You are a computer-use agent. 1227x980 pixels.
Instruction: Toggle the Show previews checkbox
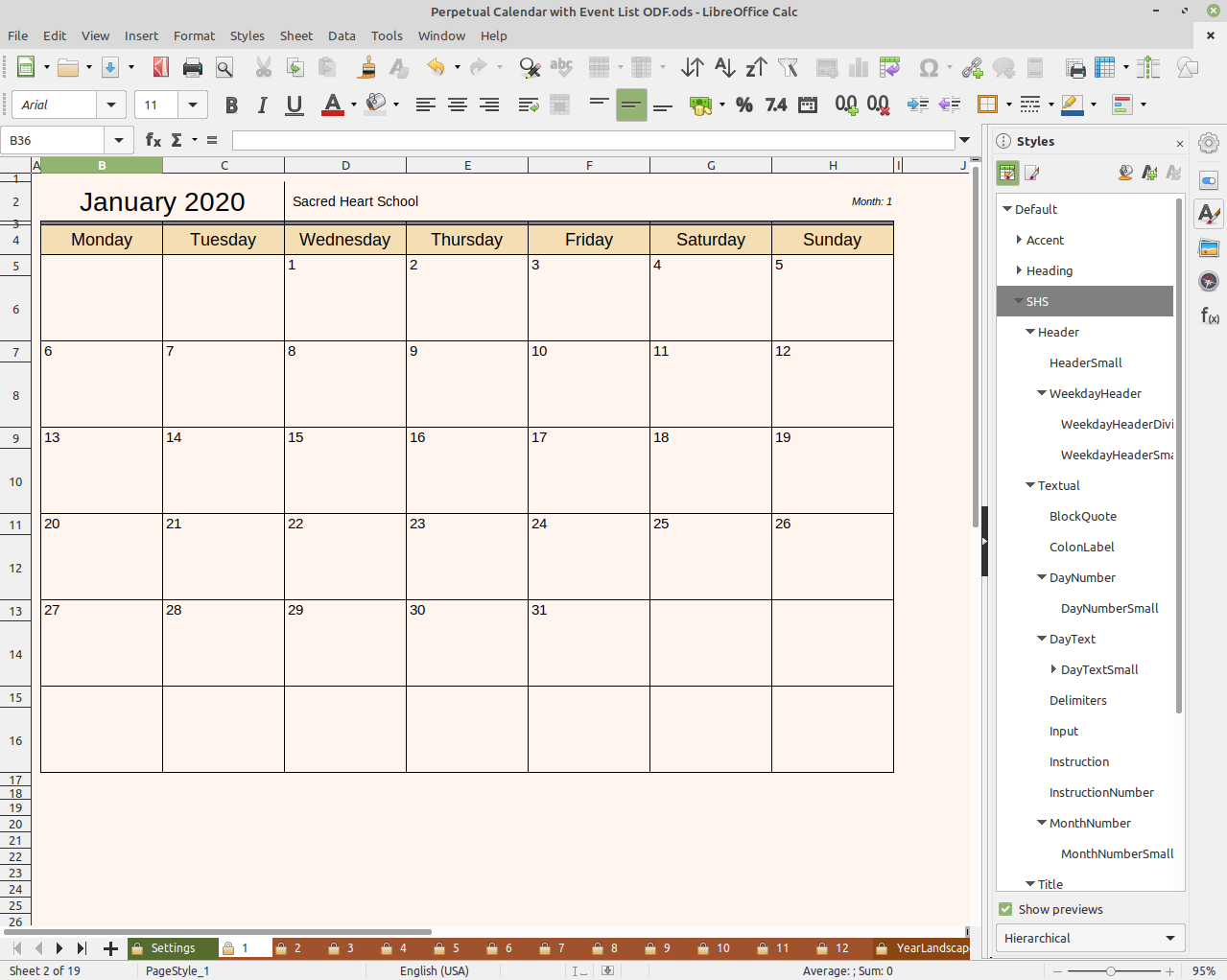[1004, 909]
